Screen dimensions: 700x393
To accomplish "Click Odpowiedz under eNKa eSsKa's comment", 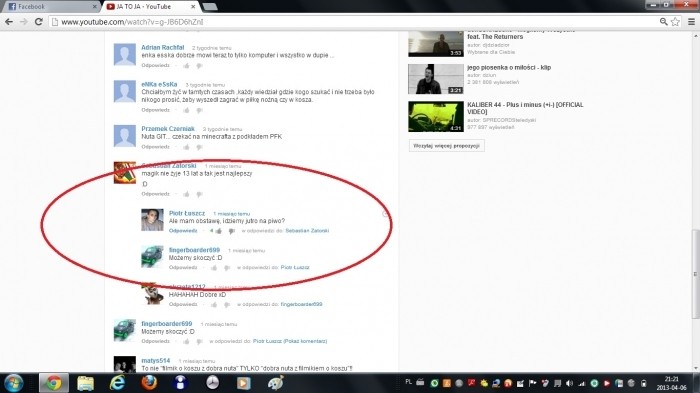I will click(155, 110).
